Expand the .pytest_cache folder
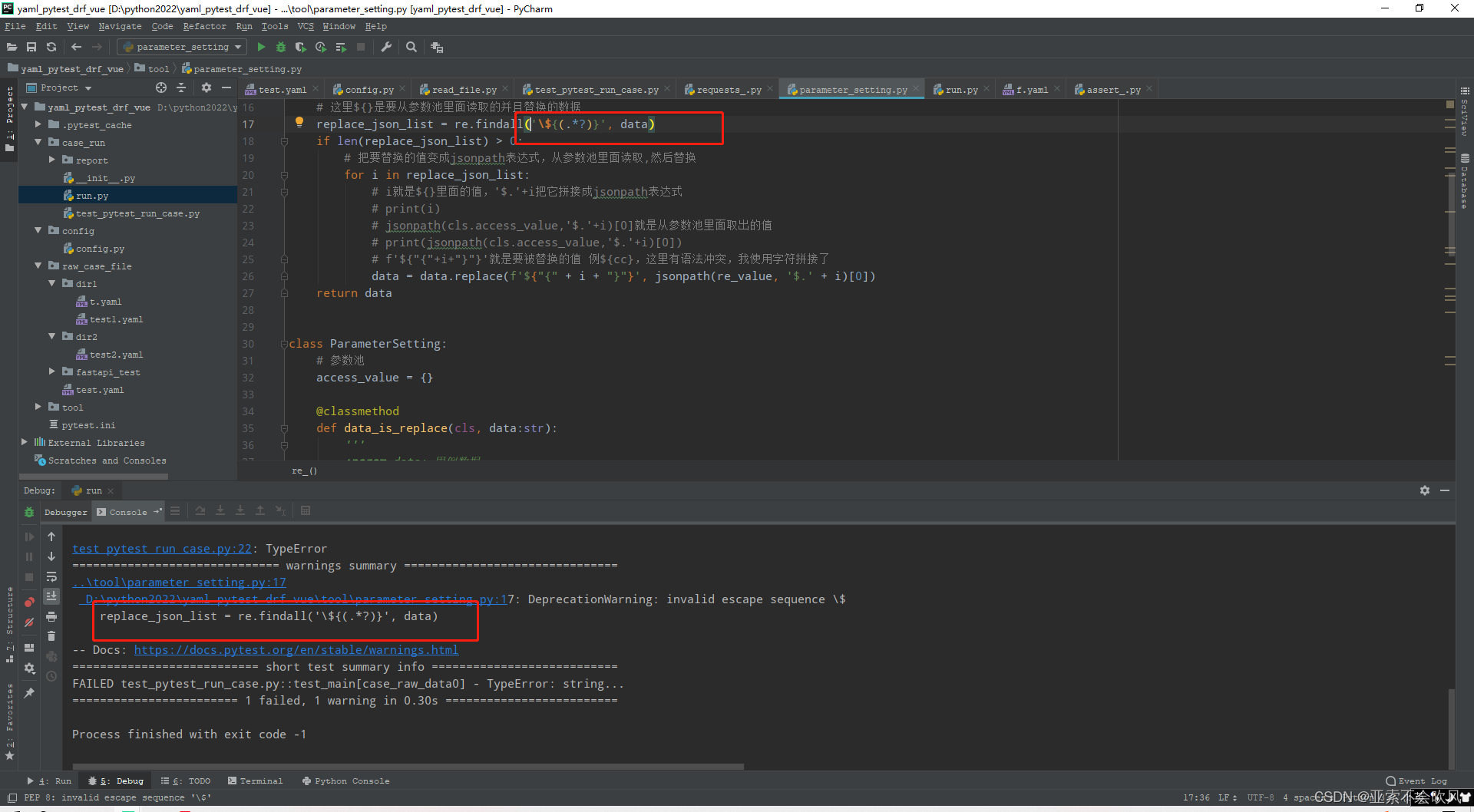 38,124
